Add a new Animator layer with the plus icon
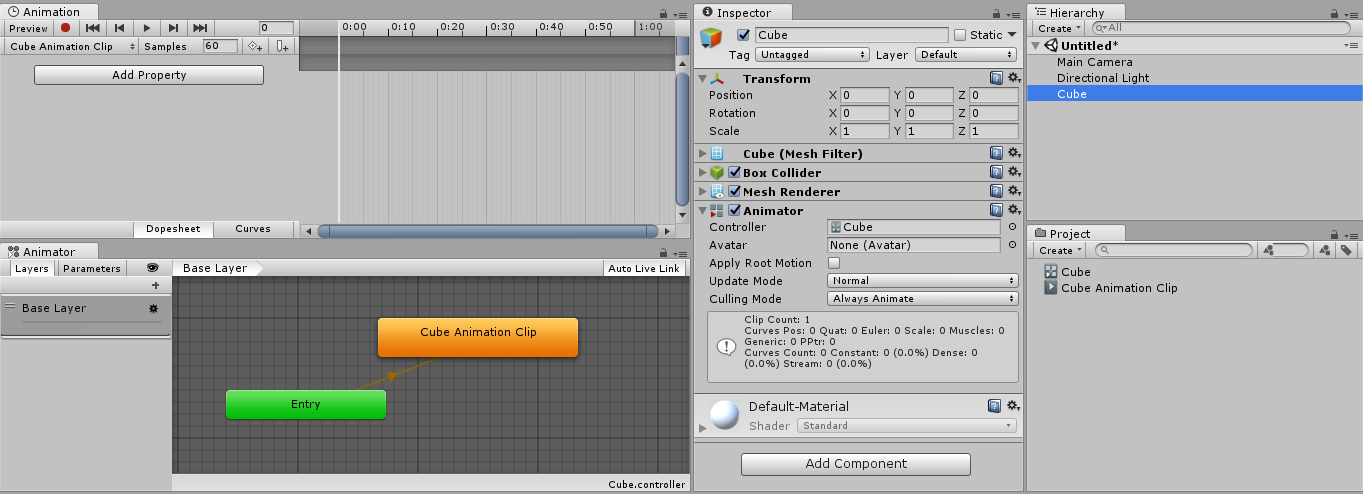The width and height of the screenshot is (1363, 494). click(155, 286)
